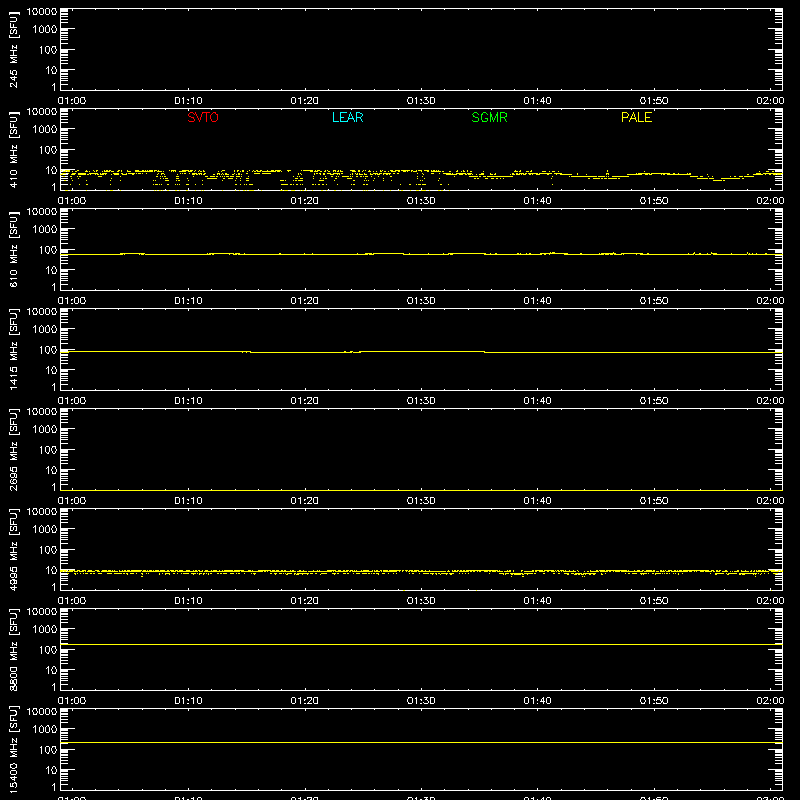Click the 01:20 label under the 610 MHz plot
The image size is (800, 800).
pyautogui.click(x=305, y=301)
